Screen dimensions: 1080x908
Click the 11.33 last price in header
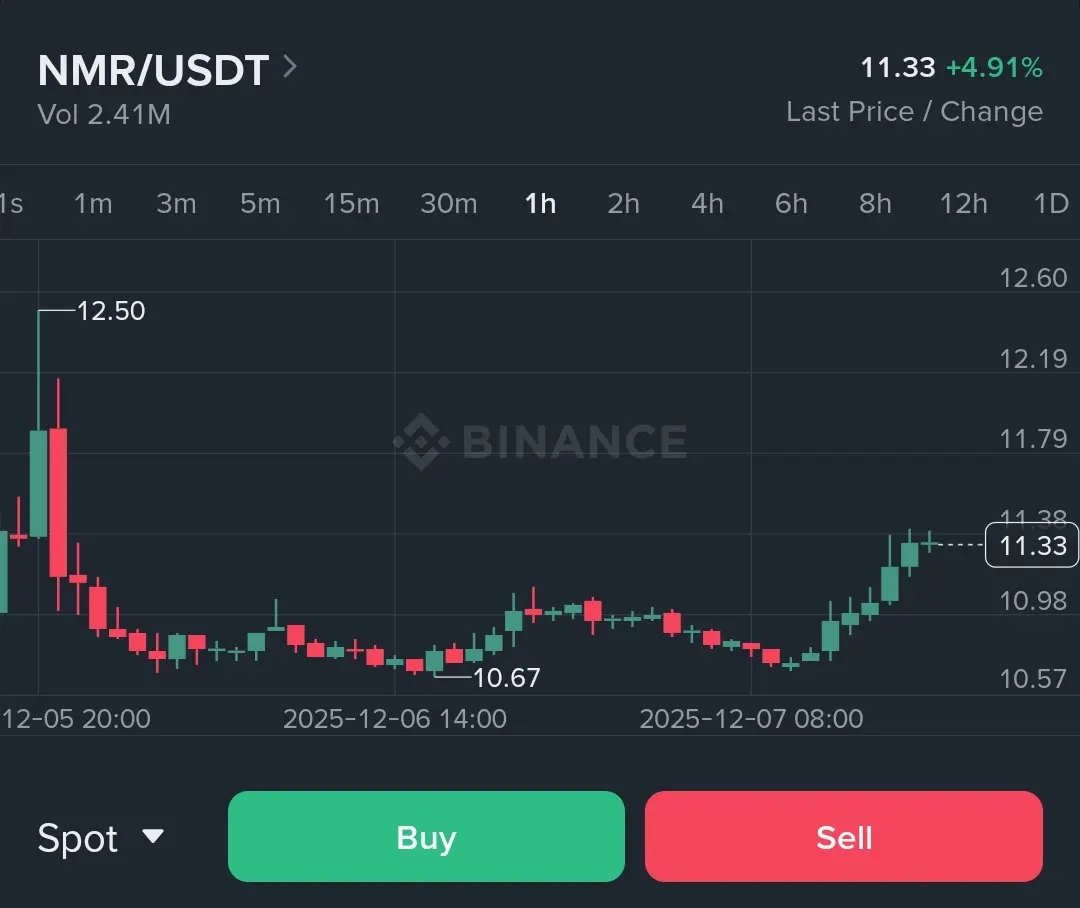[898, 68]
